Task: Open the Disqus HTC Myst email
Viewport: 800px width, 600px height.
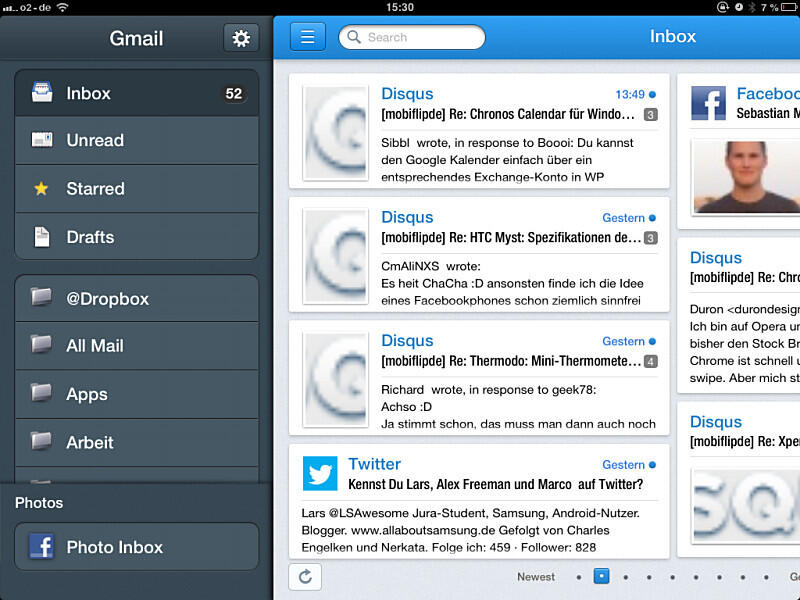Action: coord(479,255)
